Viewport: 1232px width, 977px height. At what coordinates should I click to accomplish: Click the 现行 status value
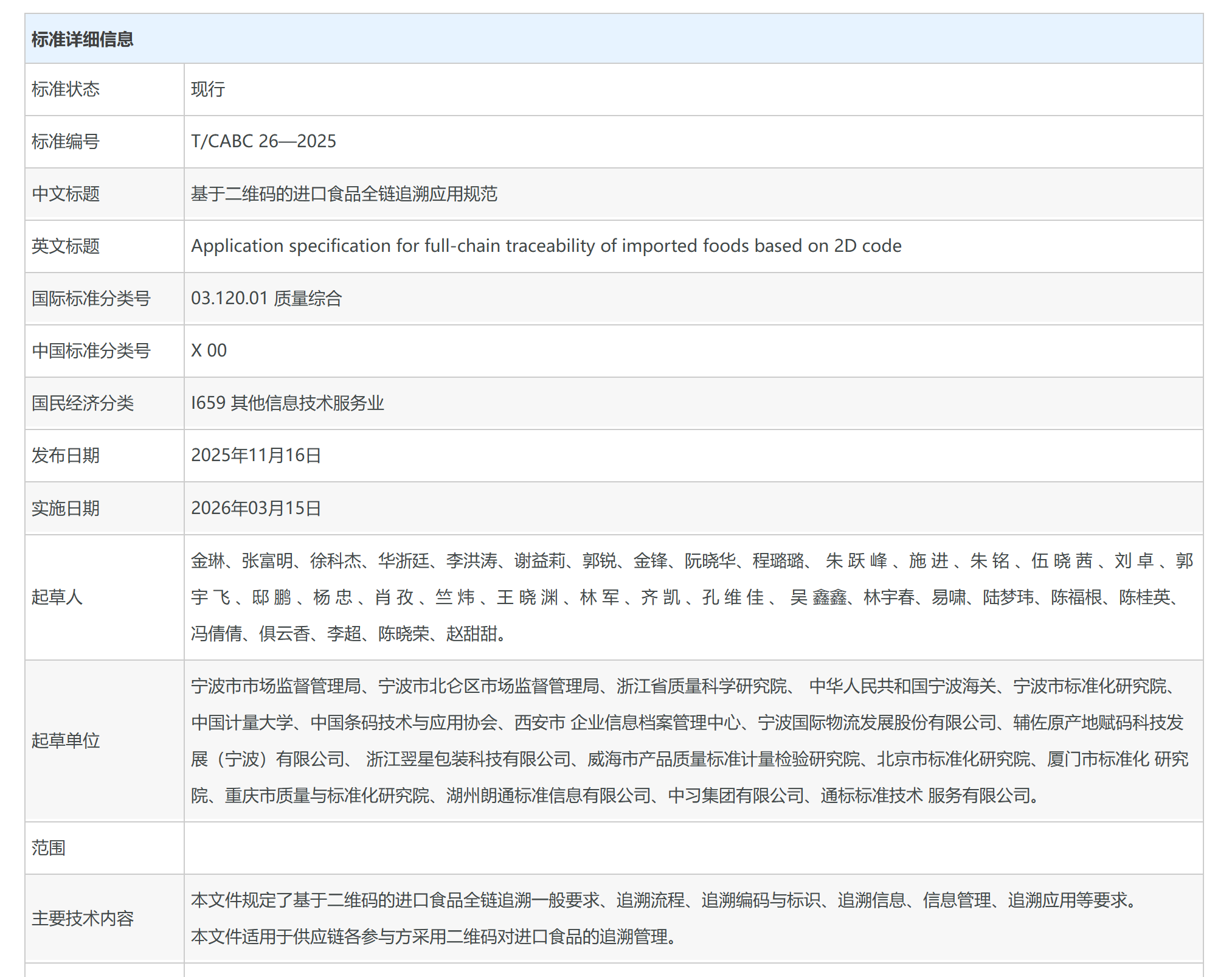coord(208,89)
